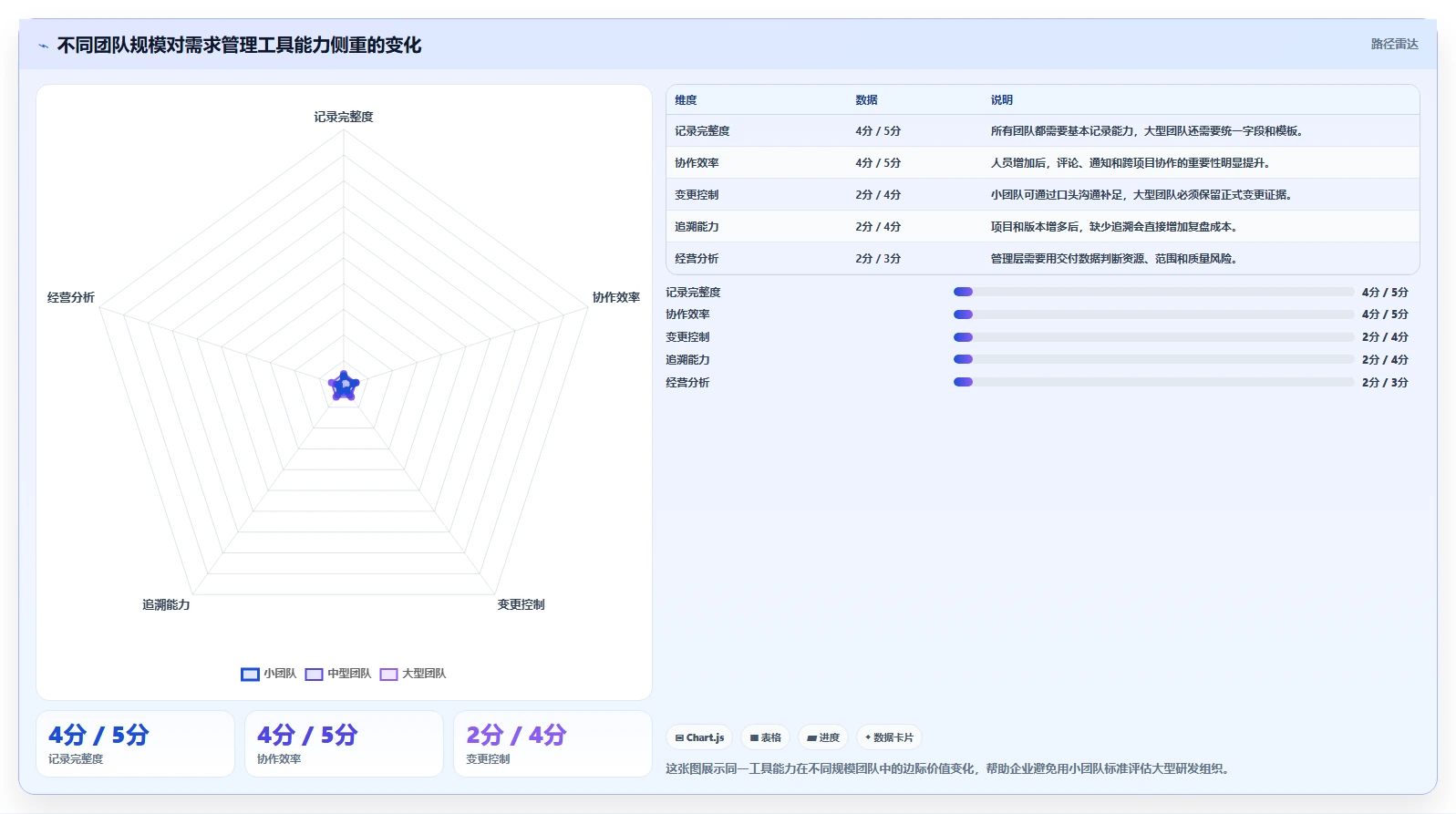Image resolution: width=1456 pixels, height=814 pixels.
Task: Click the 路径雷达 label in header
Action: [1394, 44]
